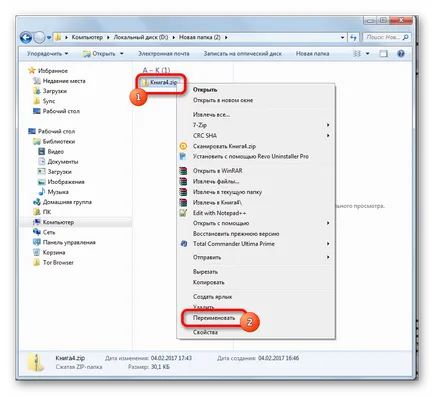Viewport: 434px width, 396px height.
Task: Expand the CRC SHA submenu
Action: pos(256,136)
